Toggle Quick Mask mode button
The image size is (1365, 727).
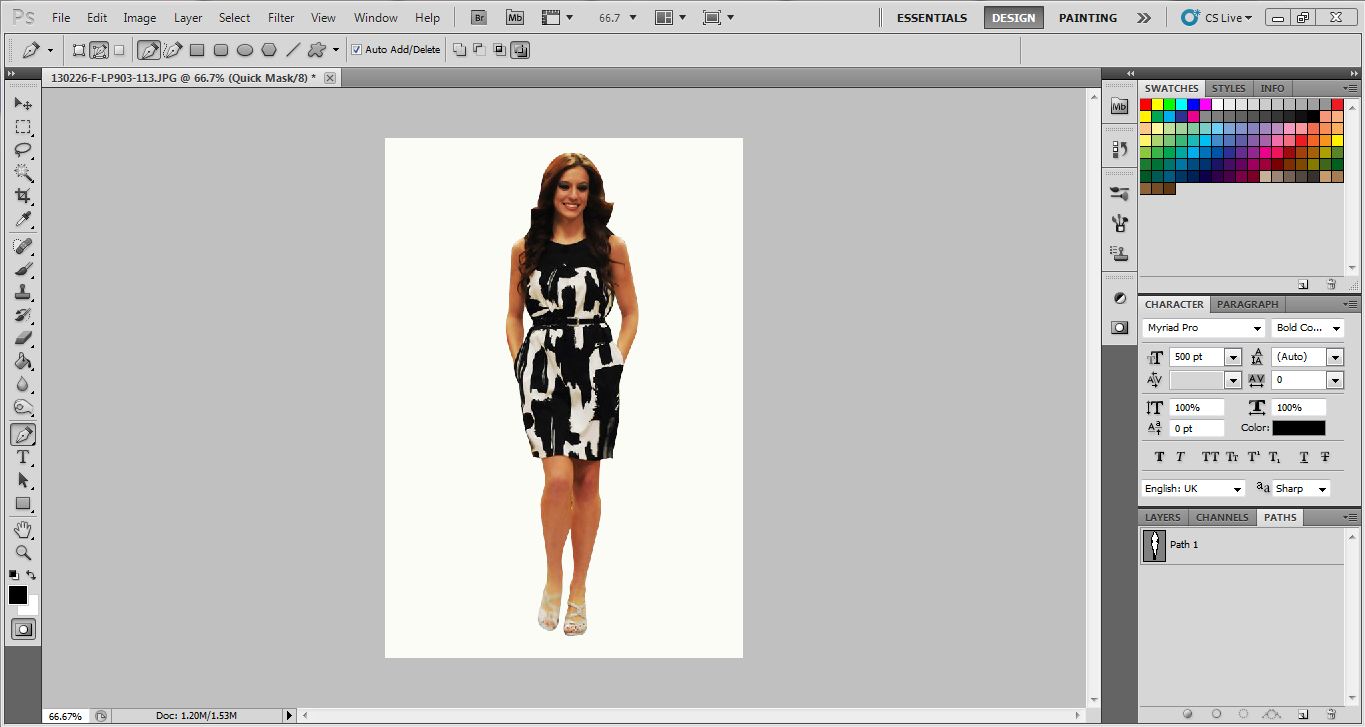(23, 629)
